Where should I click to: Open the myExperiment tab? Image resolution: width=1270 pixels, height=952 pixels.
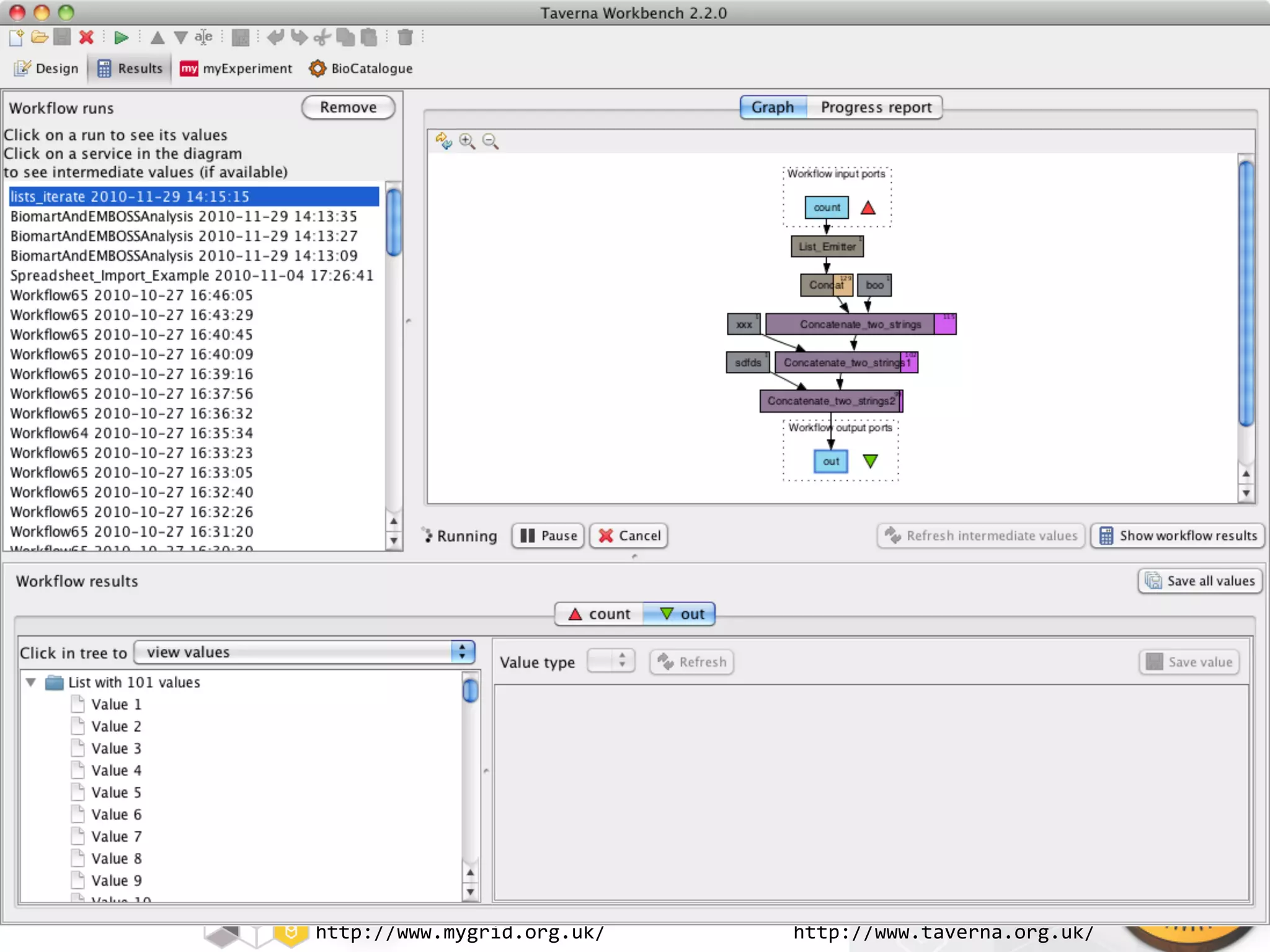click(236, 69)
